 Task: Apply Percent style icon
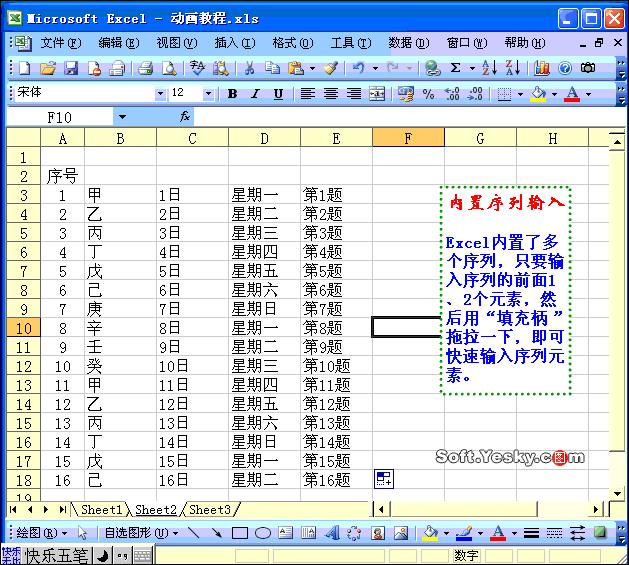[x=428, y=94]
